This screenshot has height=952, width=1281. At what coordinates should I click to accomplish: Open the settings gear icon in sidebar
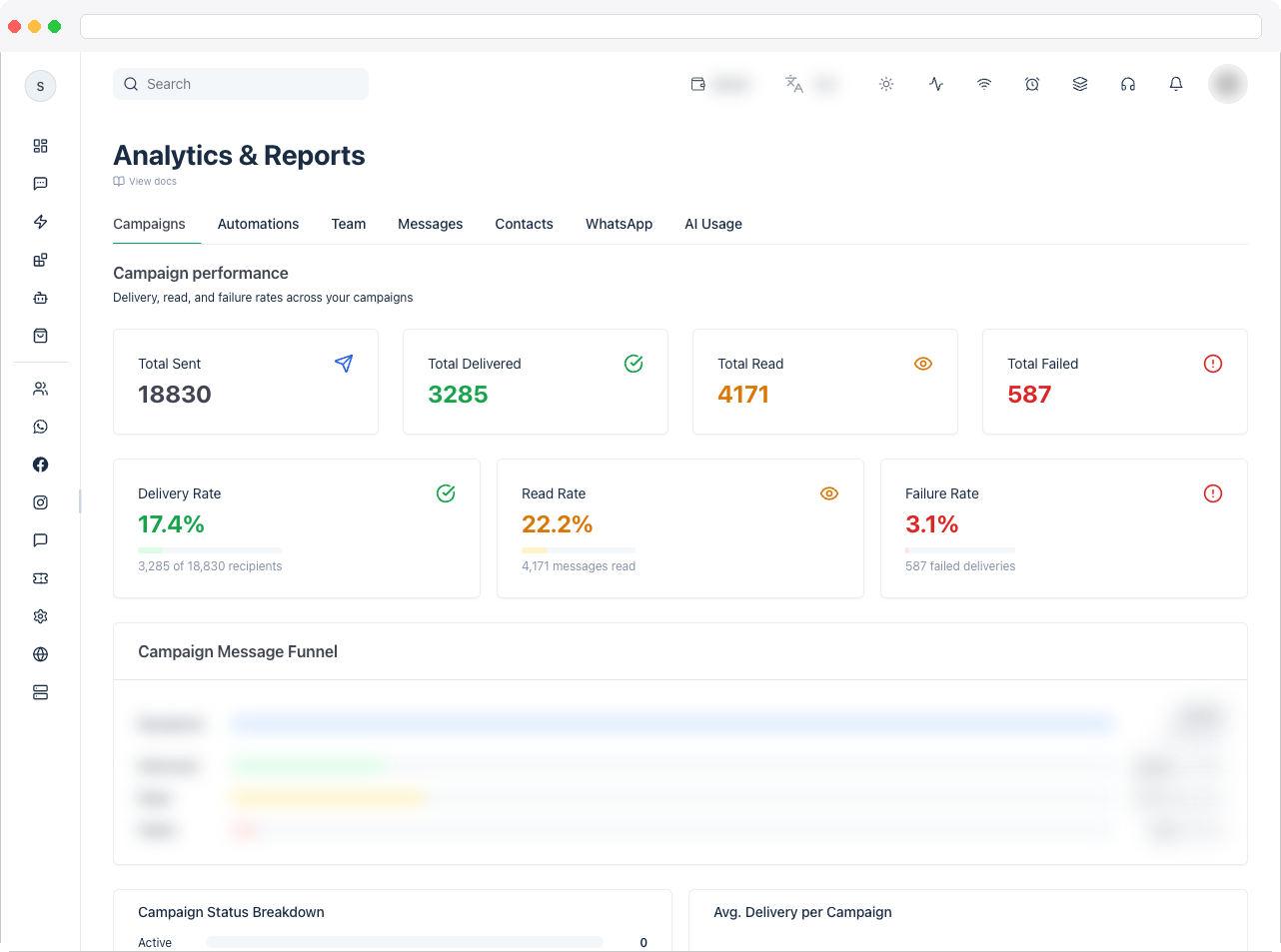coord(40,616)
